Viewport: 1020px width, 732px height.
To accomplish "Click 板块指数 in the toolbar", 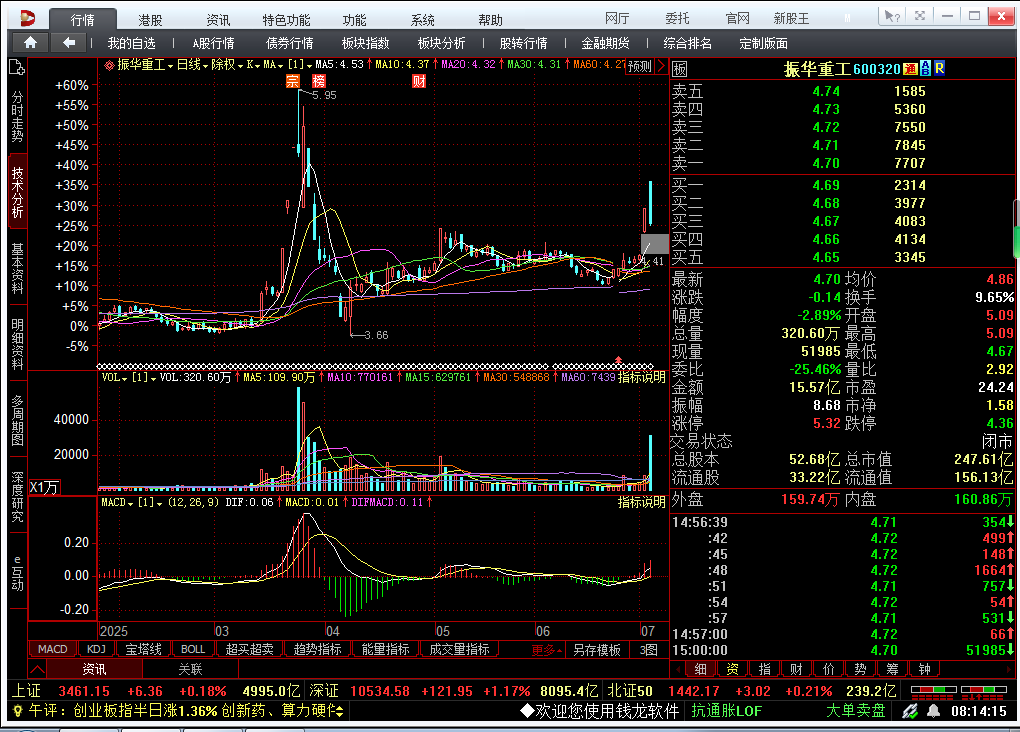I will click(366, 43).
